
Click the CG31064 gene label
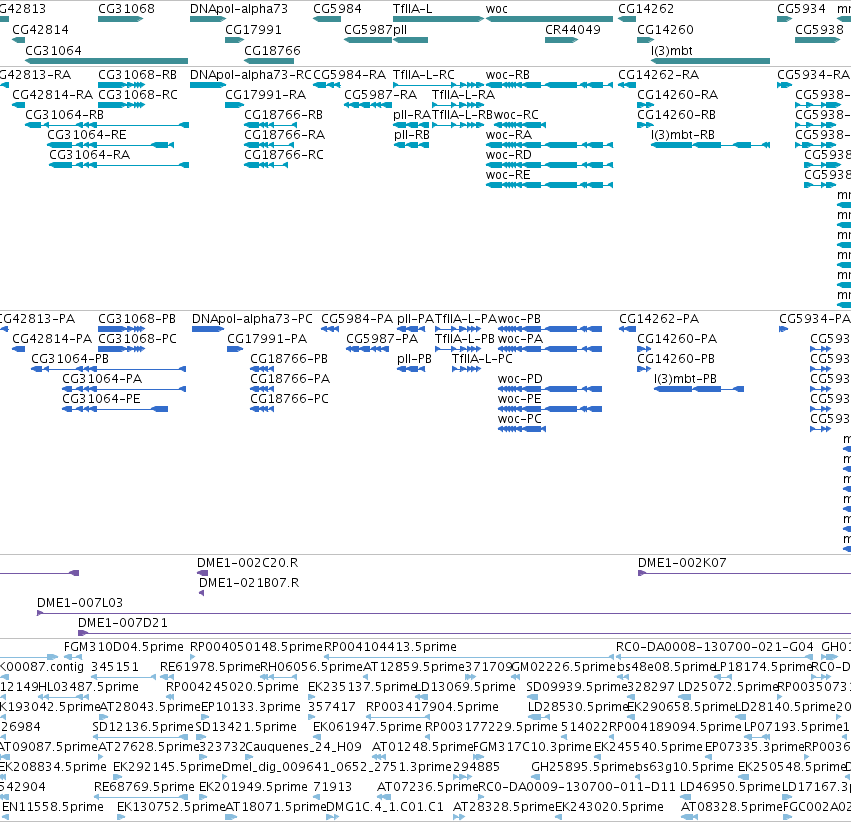click(x=53, y=50)
